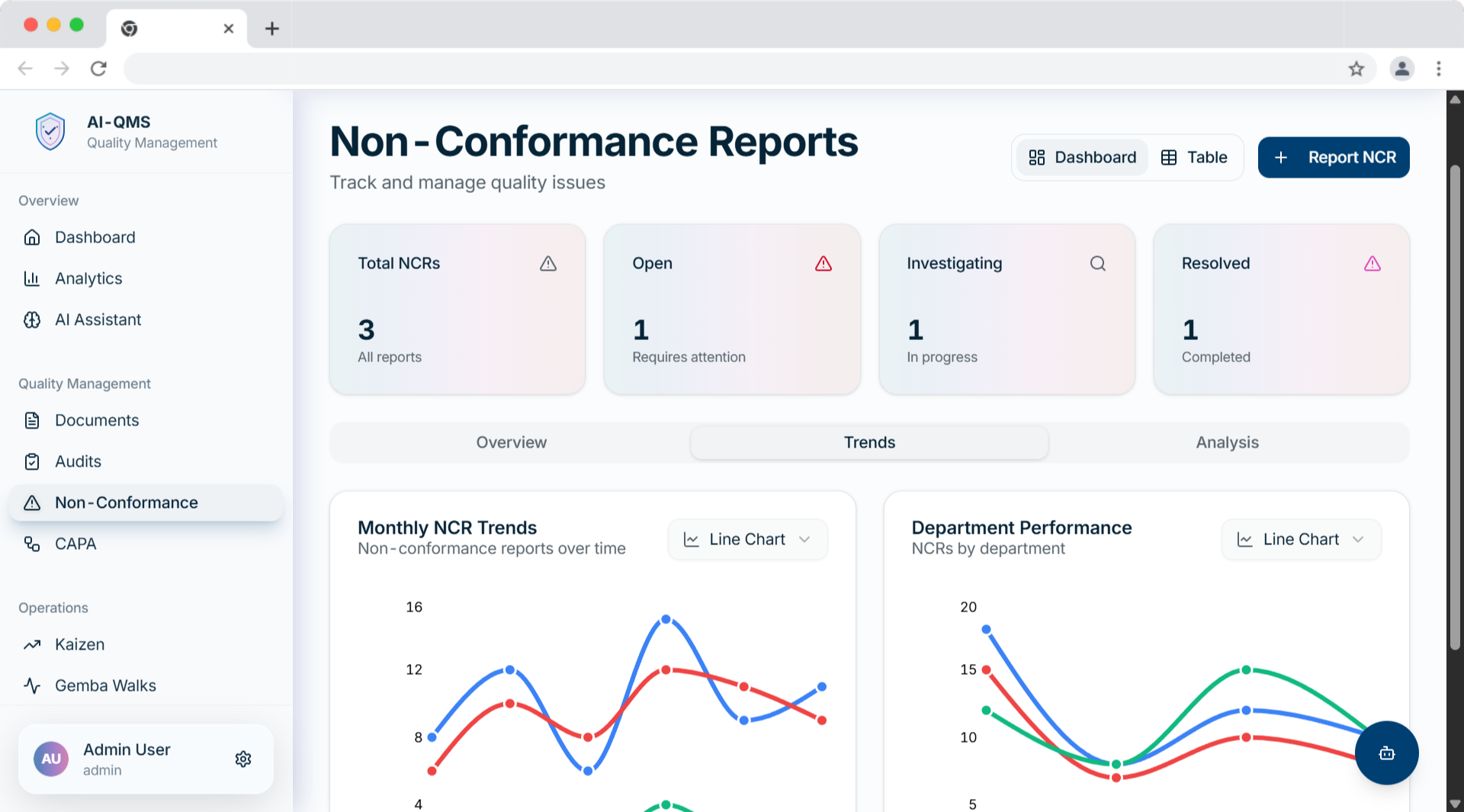Click the 'Department Performance' heading
Screen dimensions: 1464x812
tap(1021, 528)
